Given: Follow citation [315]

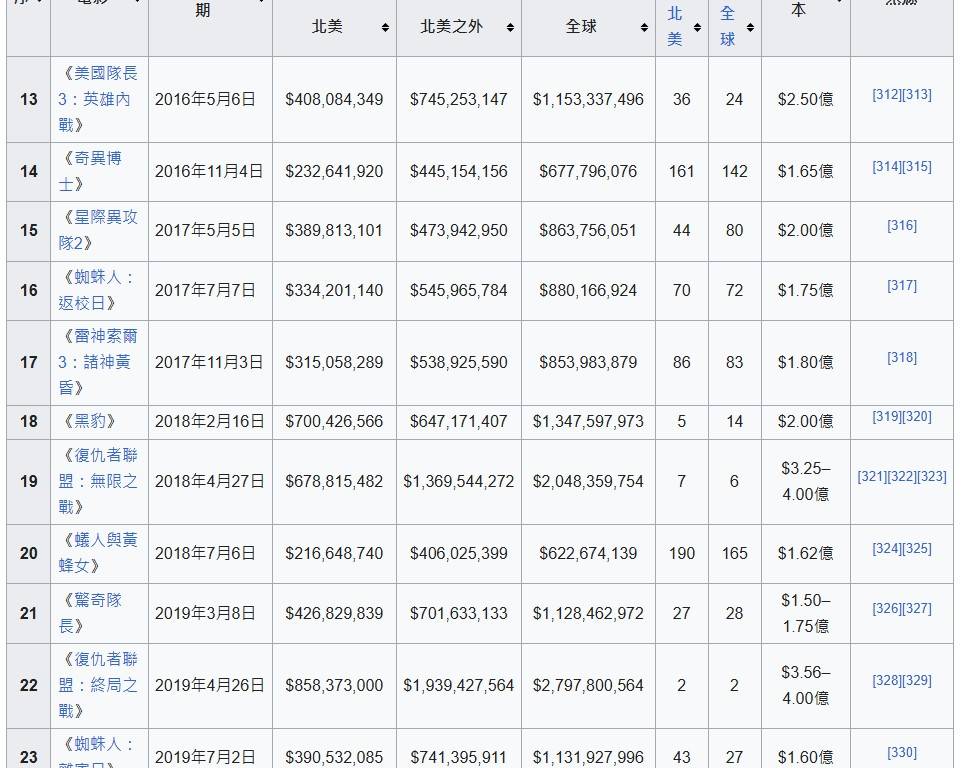Looking at the screenshot, I should 917,166.
